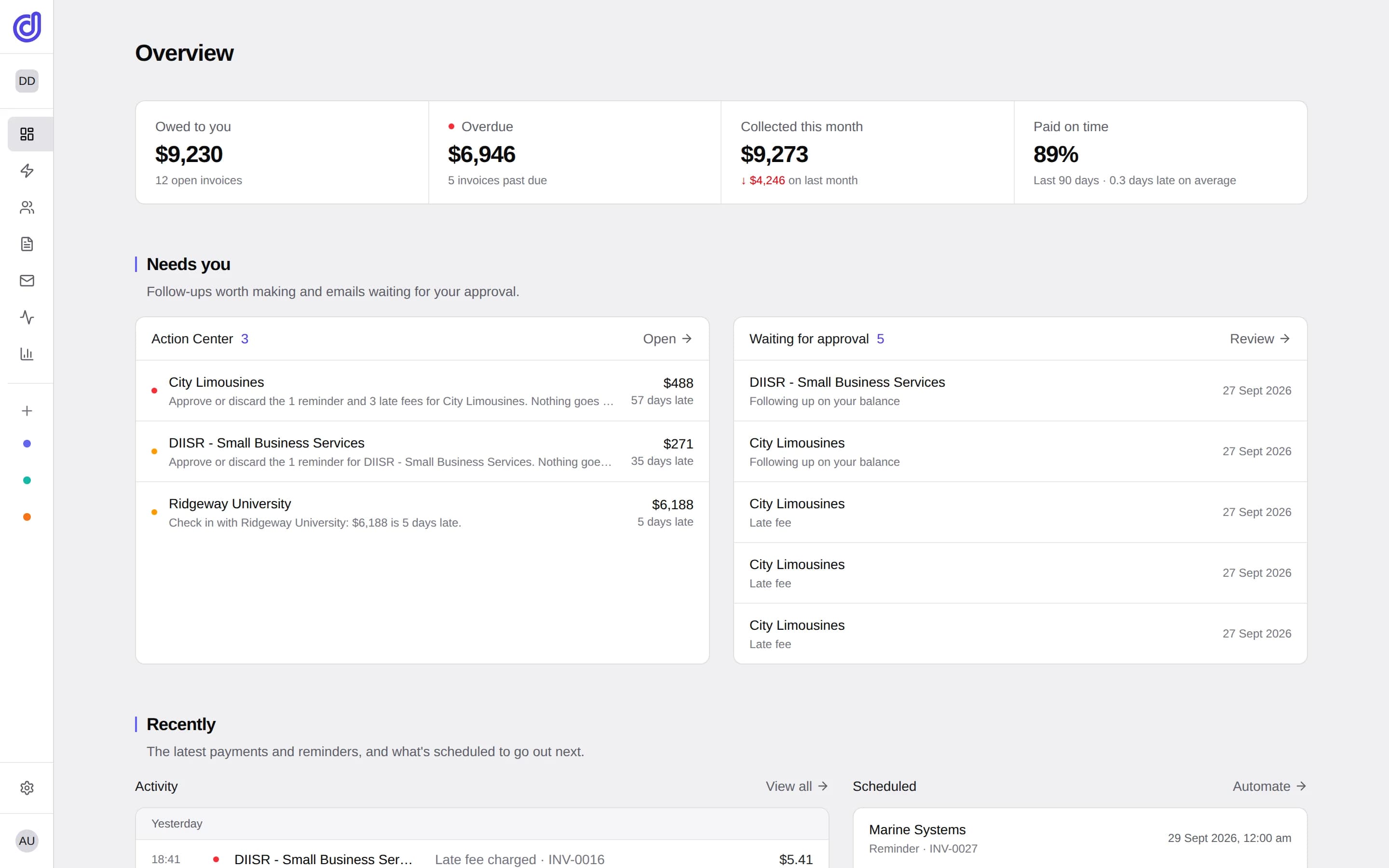Open the DD workspace avatar
1389x868 pixels.
click(27, 81)
